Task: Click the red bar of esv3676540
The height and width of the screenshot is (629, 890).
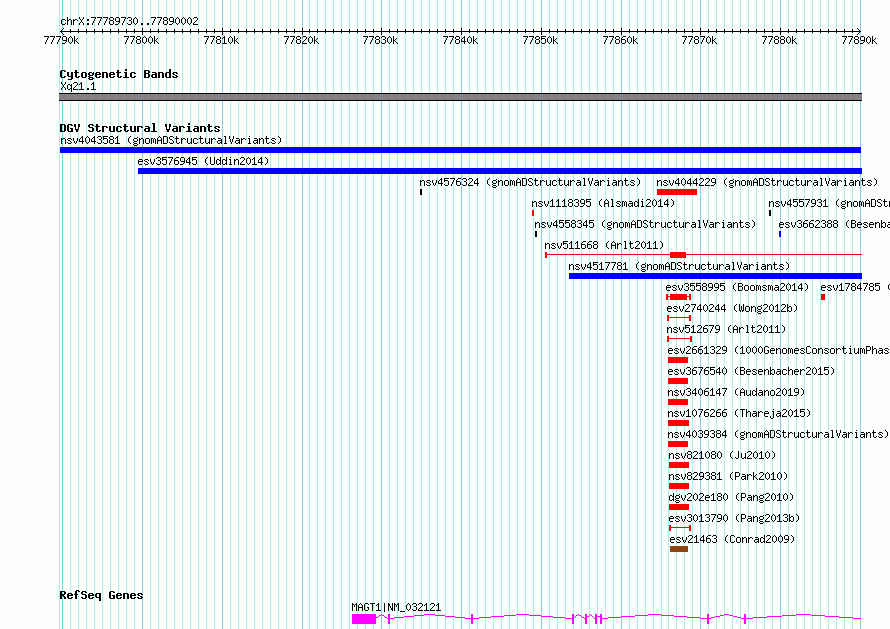Action: click(x=678, y=381)
